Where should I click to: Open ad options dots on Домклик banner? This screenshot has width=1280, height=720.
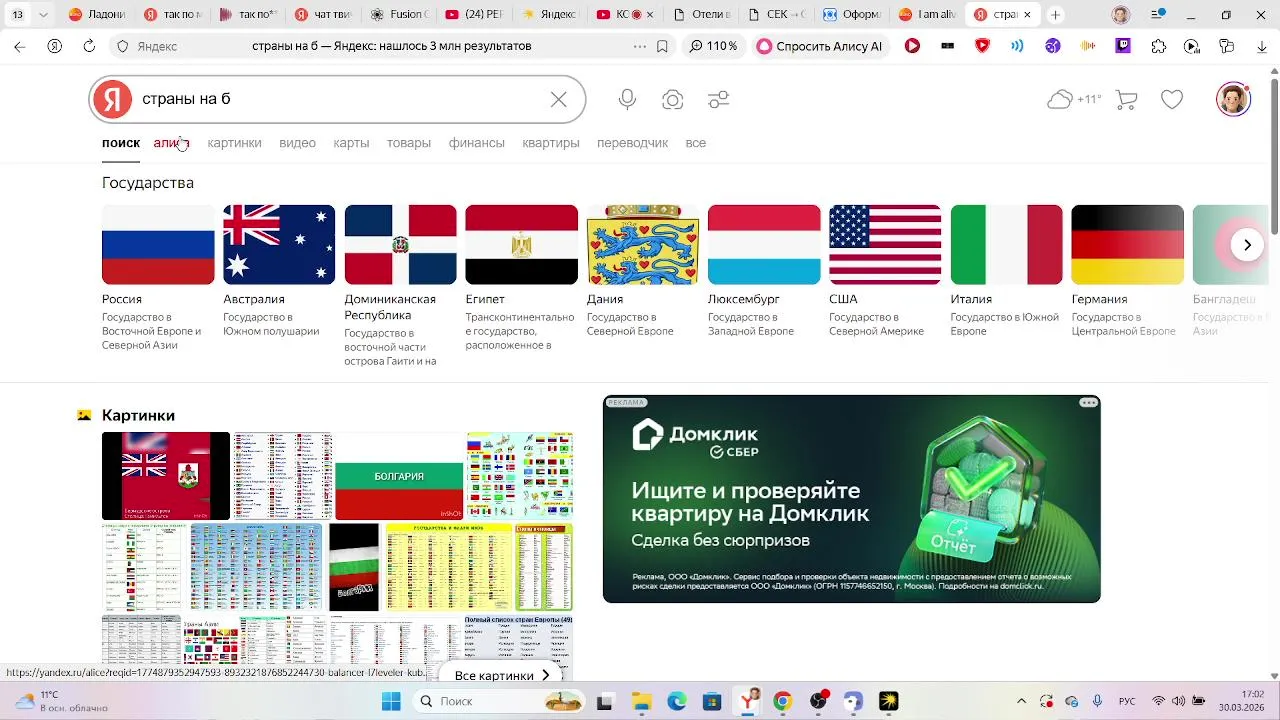point(1088,402)
